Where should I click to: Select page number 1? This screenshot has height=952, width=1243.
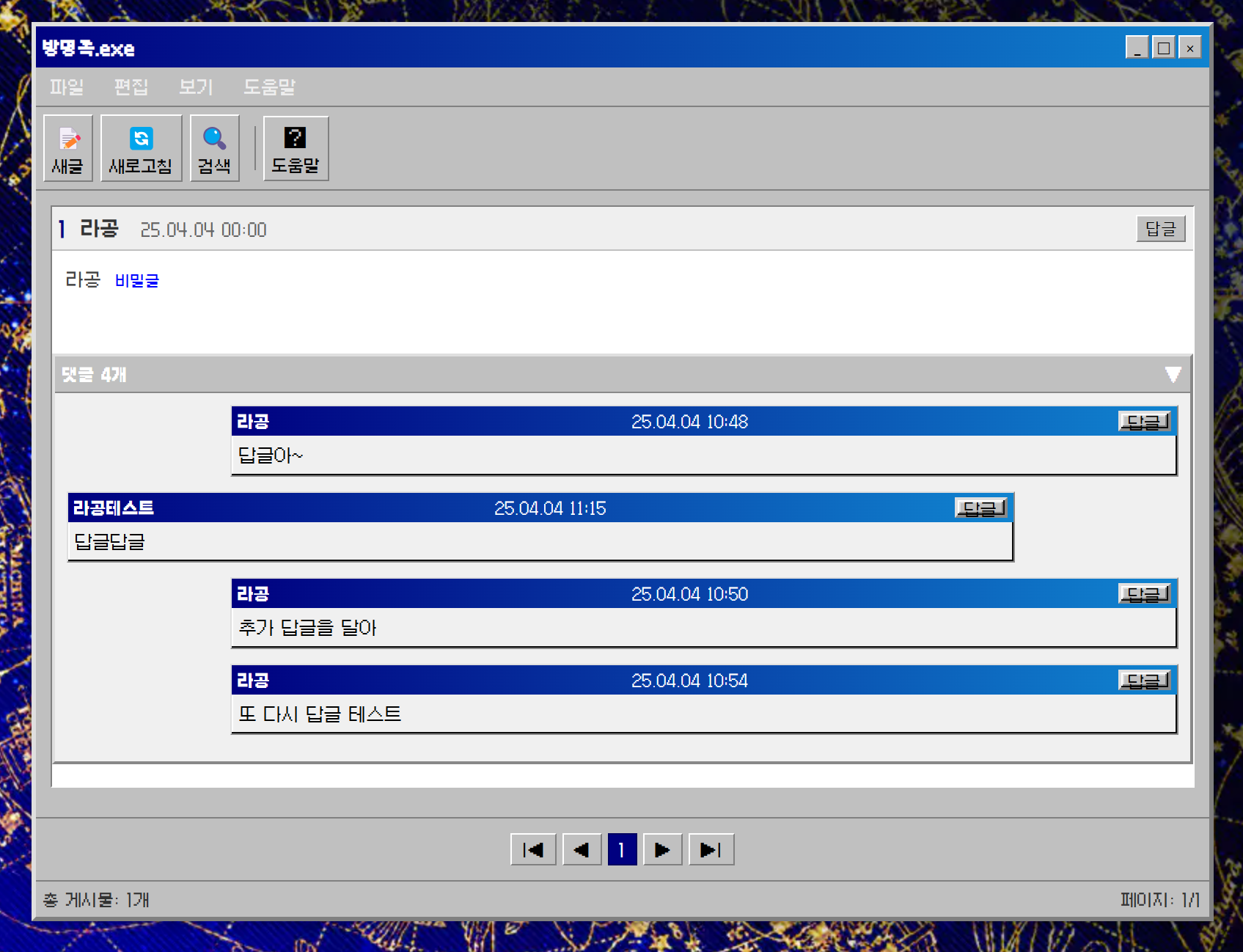pyautogui.click(x=622, y=849)
